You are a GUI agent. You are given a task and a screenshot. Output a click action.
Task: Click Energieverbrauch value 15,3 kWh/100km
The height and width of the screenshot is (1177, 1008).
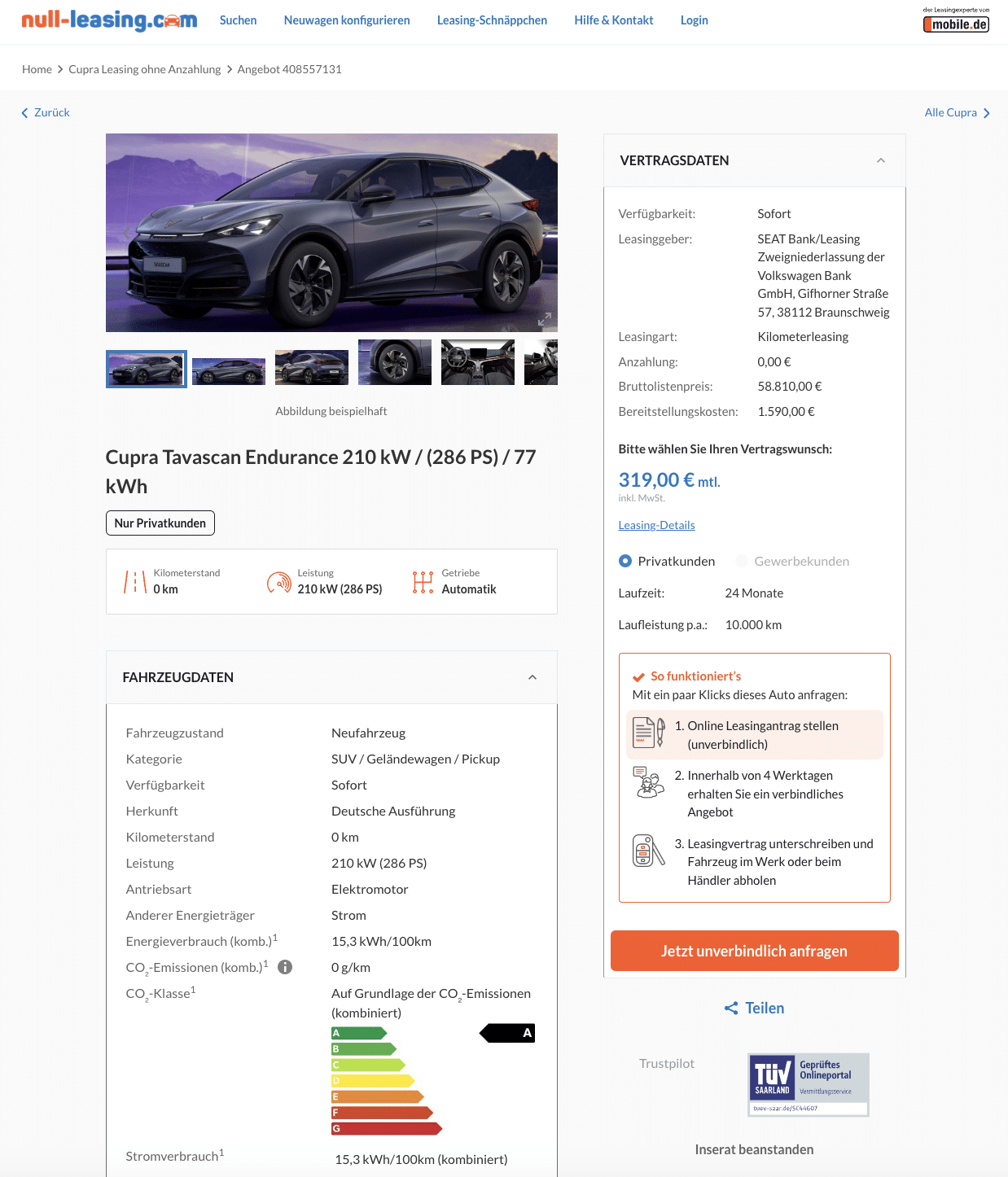pos(381,941)
